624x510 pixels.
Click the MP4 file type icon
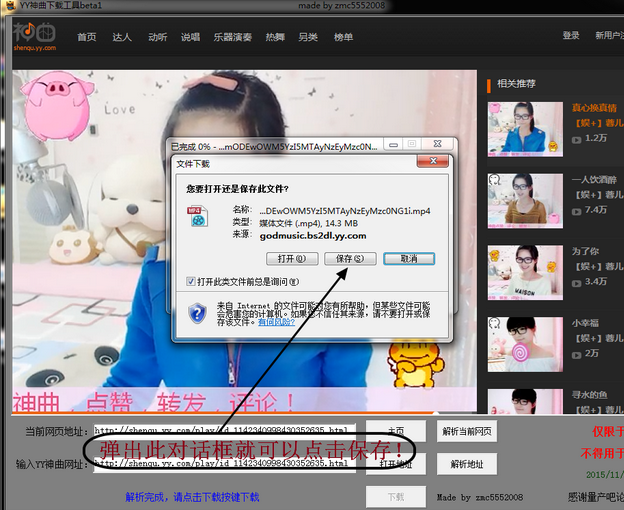tap(197, 216)
